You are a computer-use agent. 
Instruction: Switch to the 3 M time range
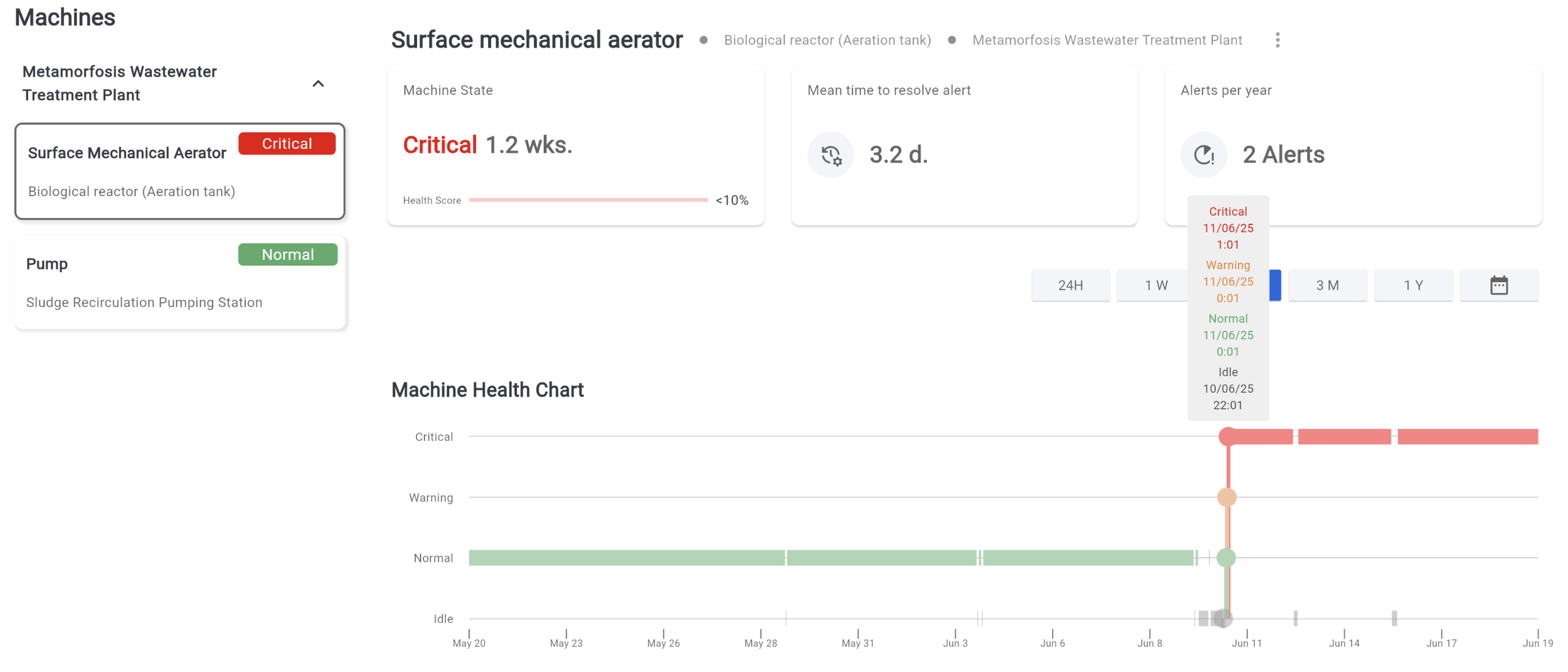1327,285
